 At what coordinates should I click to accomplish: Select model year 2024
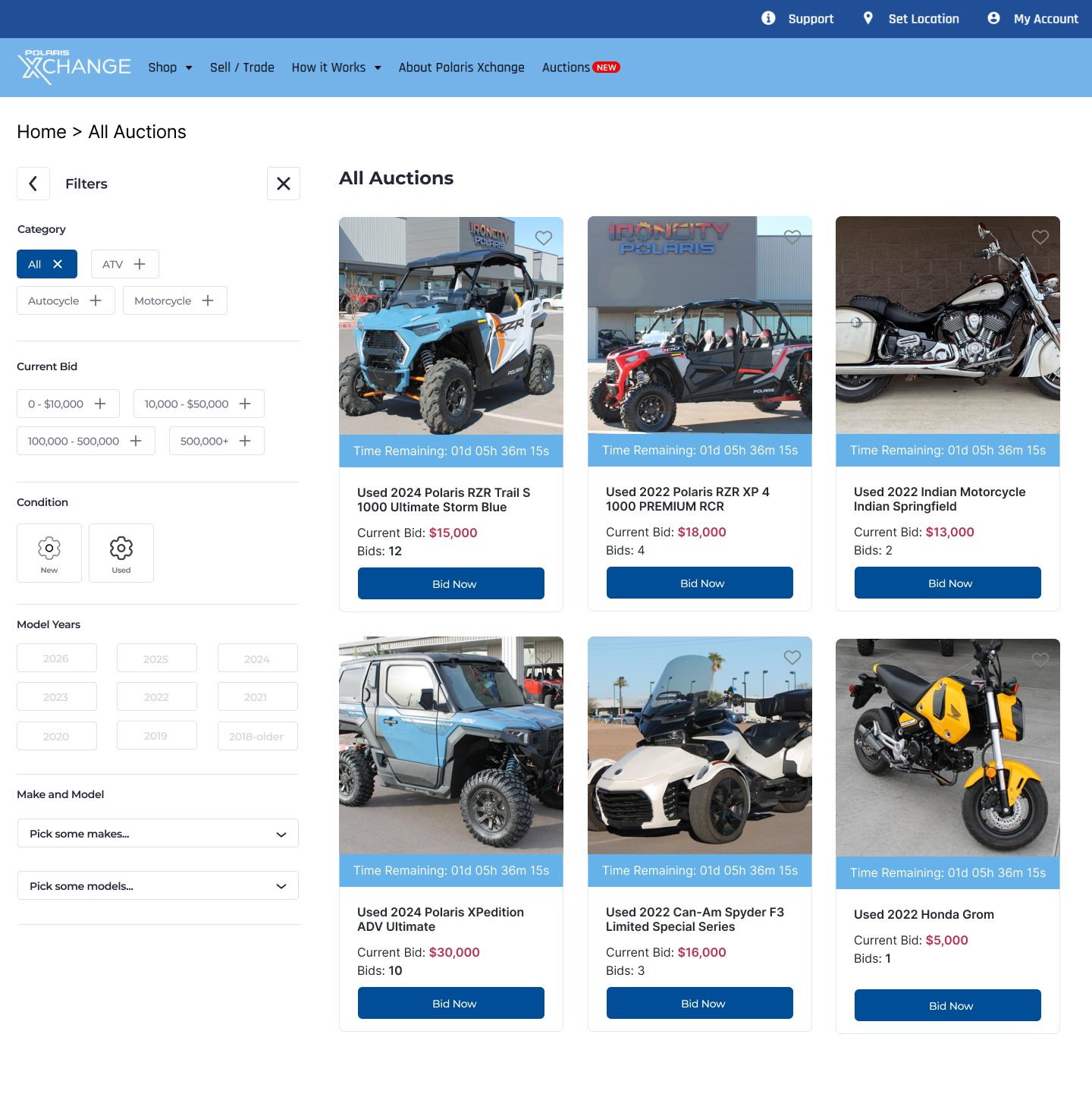pos(258,658)
